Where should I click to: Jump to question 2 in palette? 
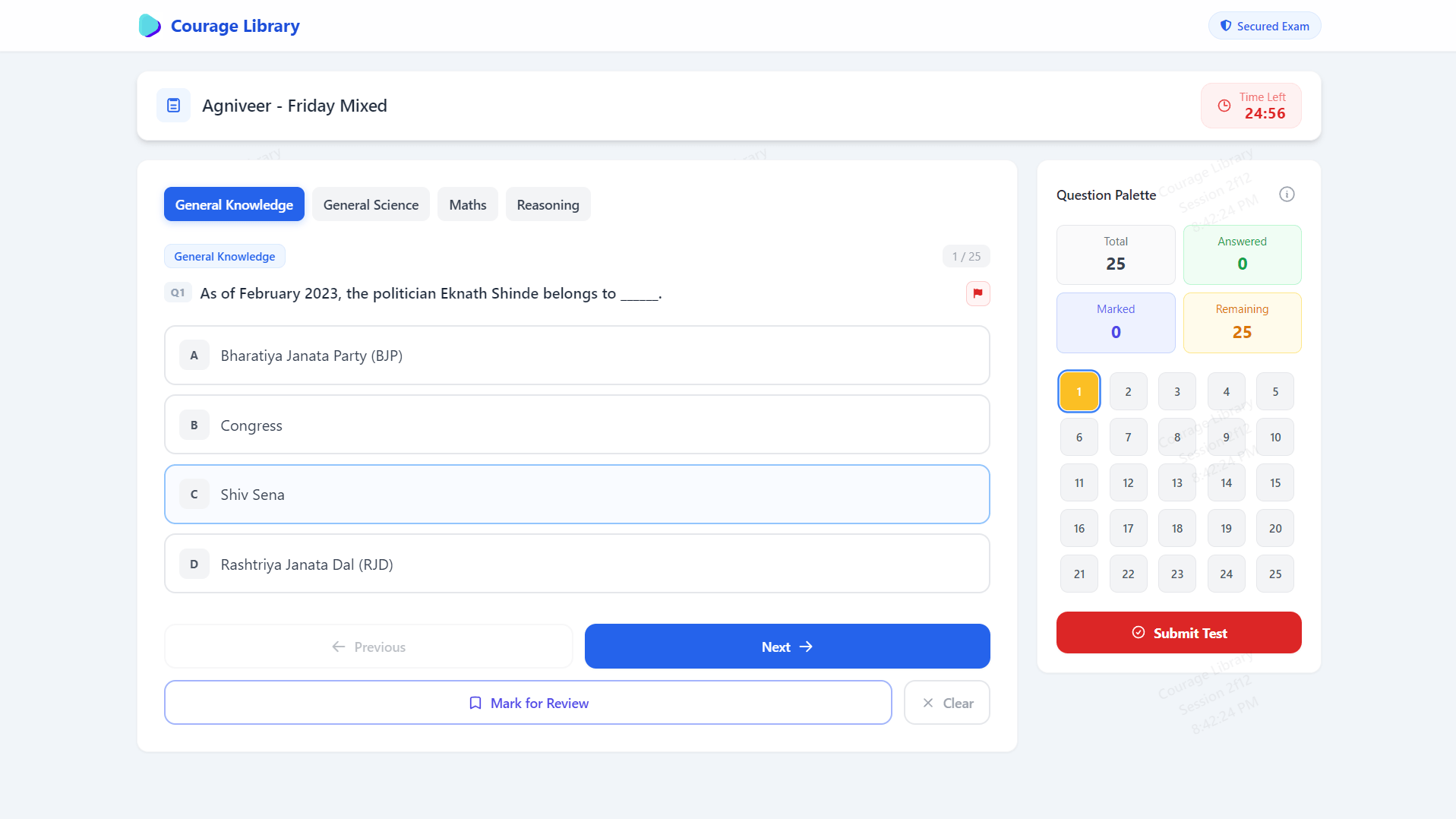tap(1128, 392)
